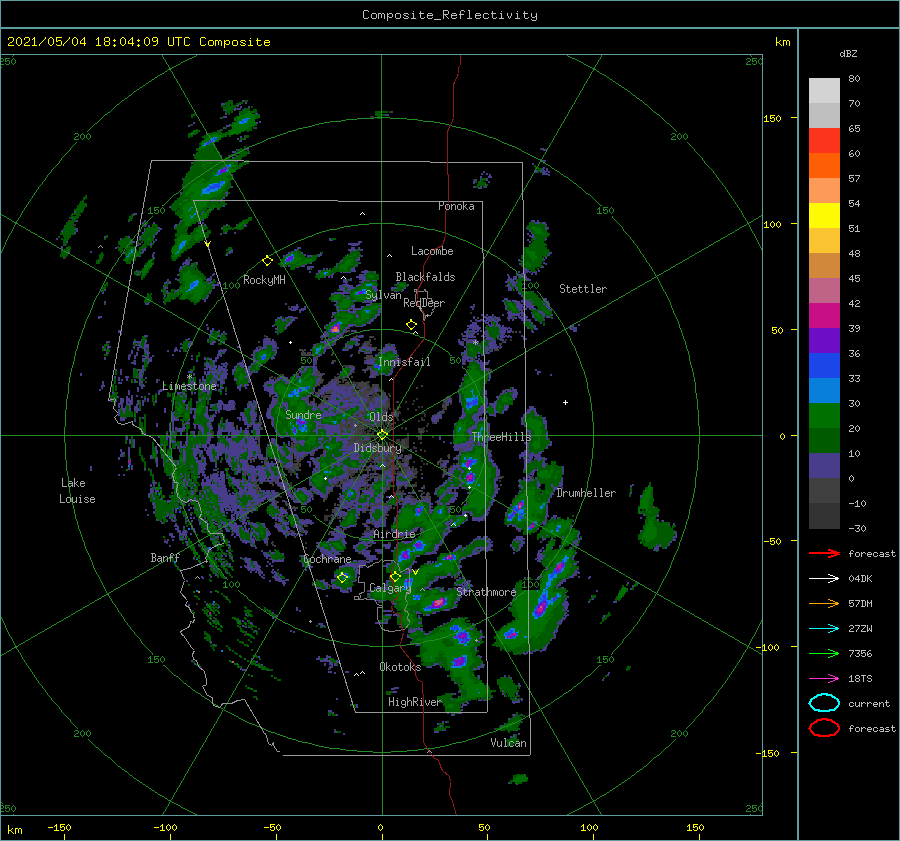Screen dimensions: 900x841
Task: Click the white plus marker east of ThreeHills
Action: click(565, 402)
